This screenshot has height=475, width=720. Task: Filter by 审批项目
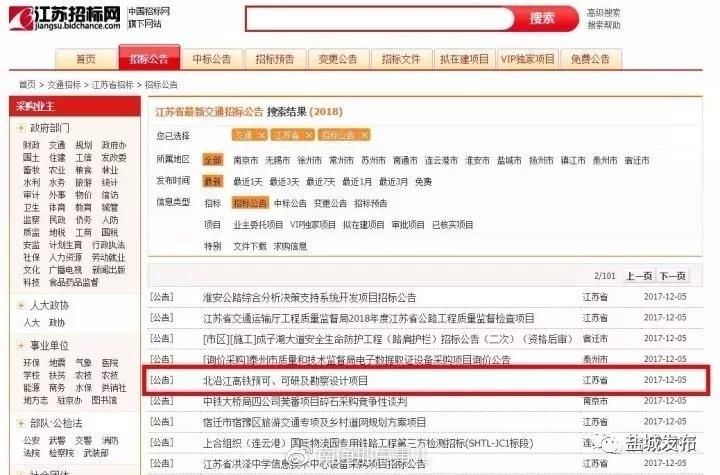408,225
